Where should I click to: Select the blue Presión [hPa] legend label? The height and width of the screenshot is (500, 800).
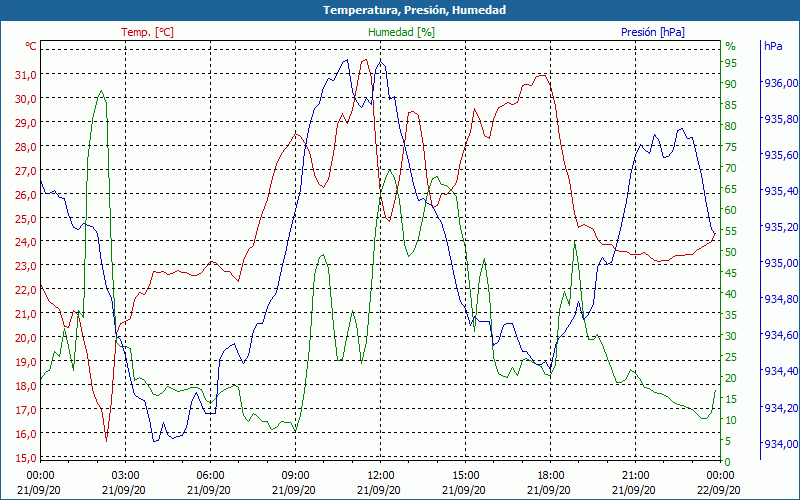pos(653,32)
